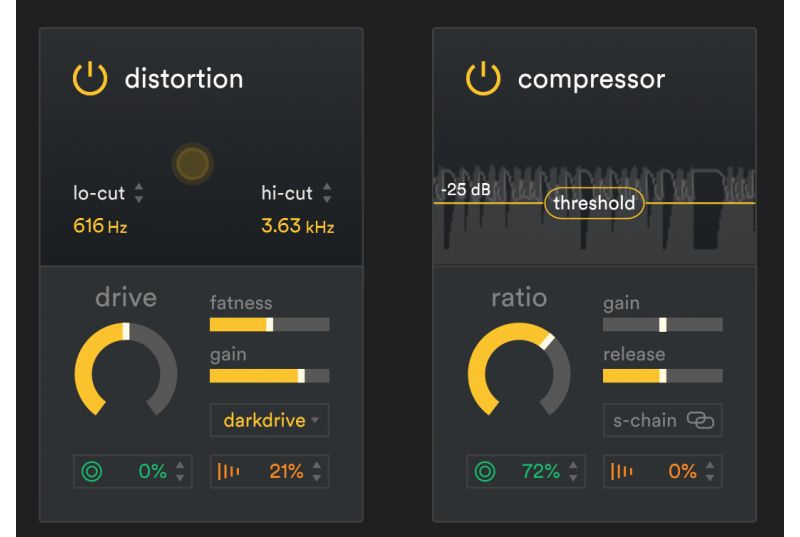The image size is (800, 537).
Task: Click the s-chain link icon
Action: [x=700, y=420]
